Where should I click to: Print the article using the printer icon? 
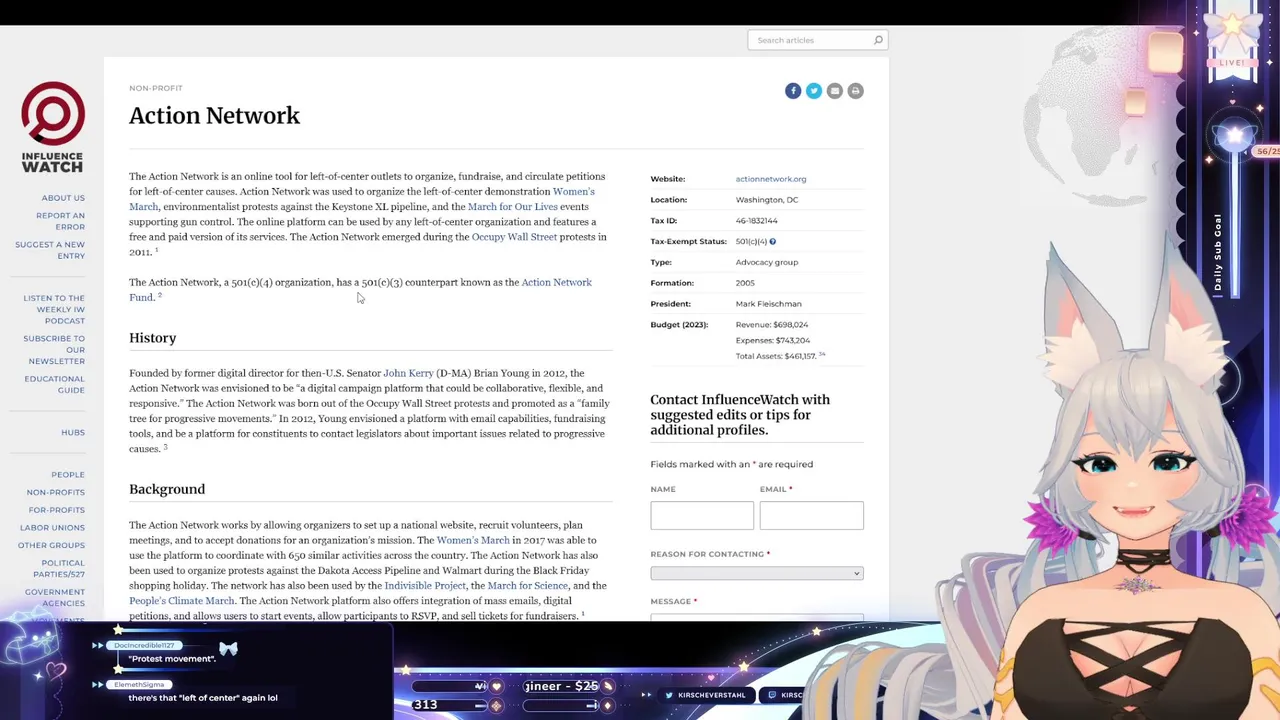pyautogui.click(x=855, y=91)
